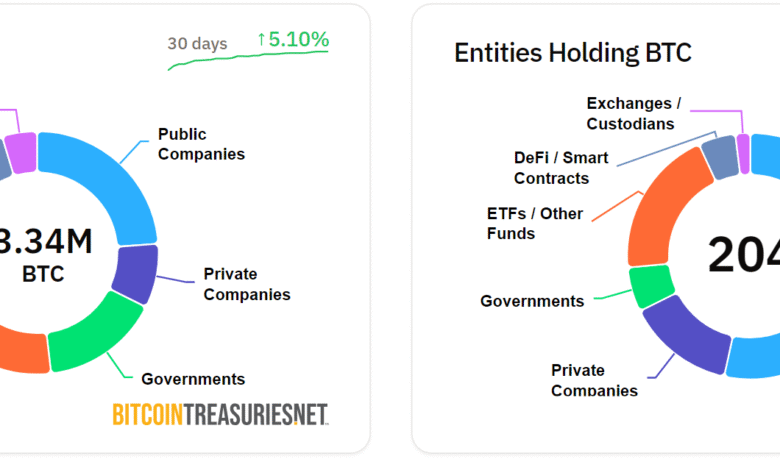Image resolution: width=780 pixels, height=470 pixels.
Task: Click the Entities Holding BTC heading
Action: click(x=573, y=53)
